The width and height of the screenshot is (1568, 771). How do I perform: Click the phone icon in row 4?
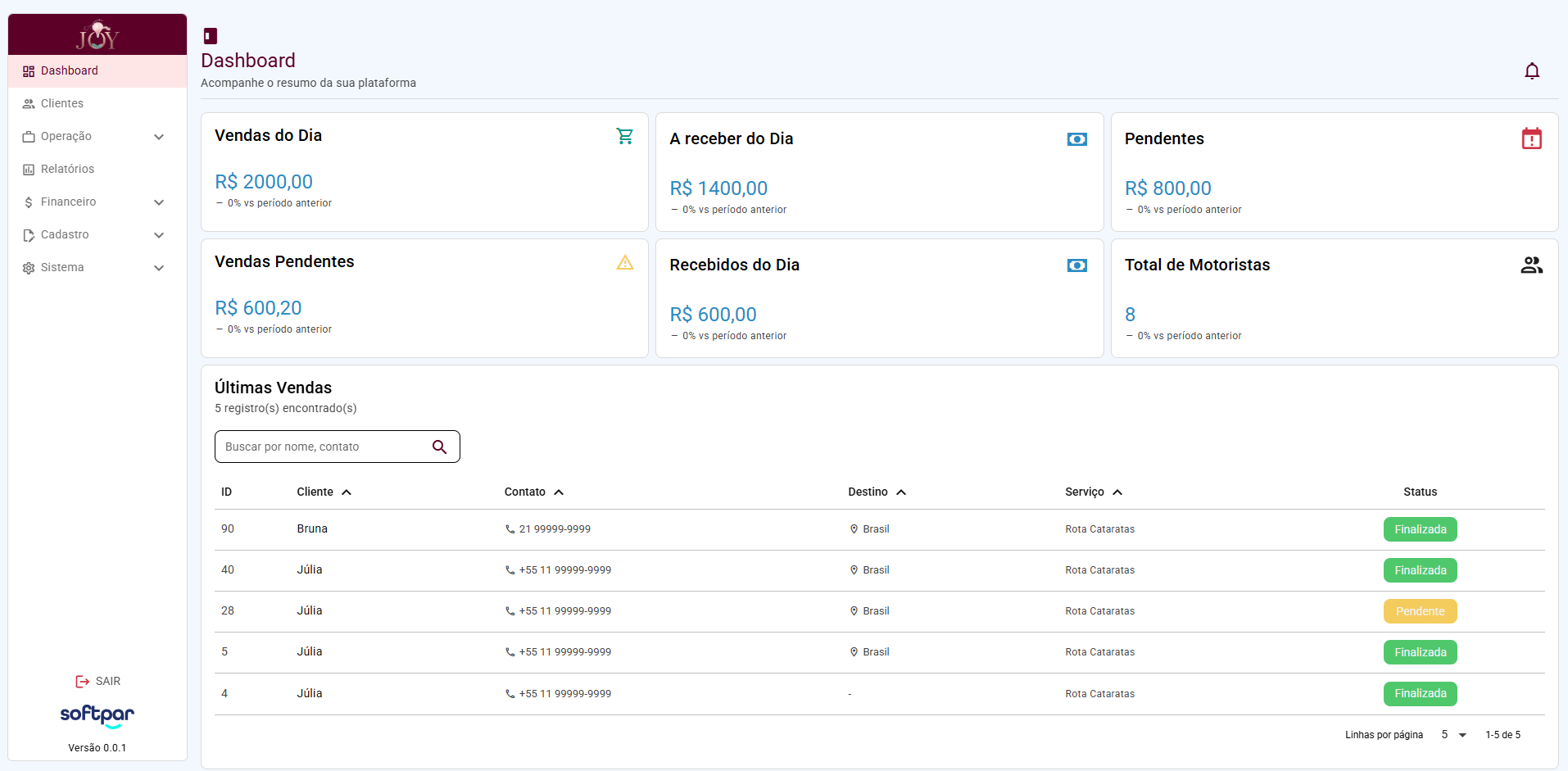pyautogui.click(x=510, y=694)
